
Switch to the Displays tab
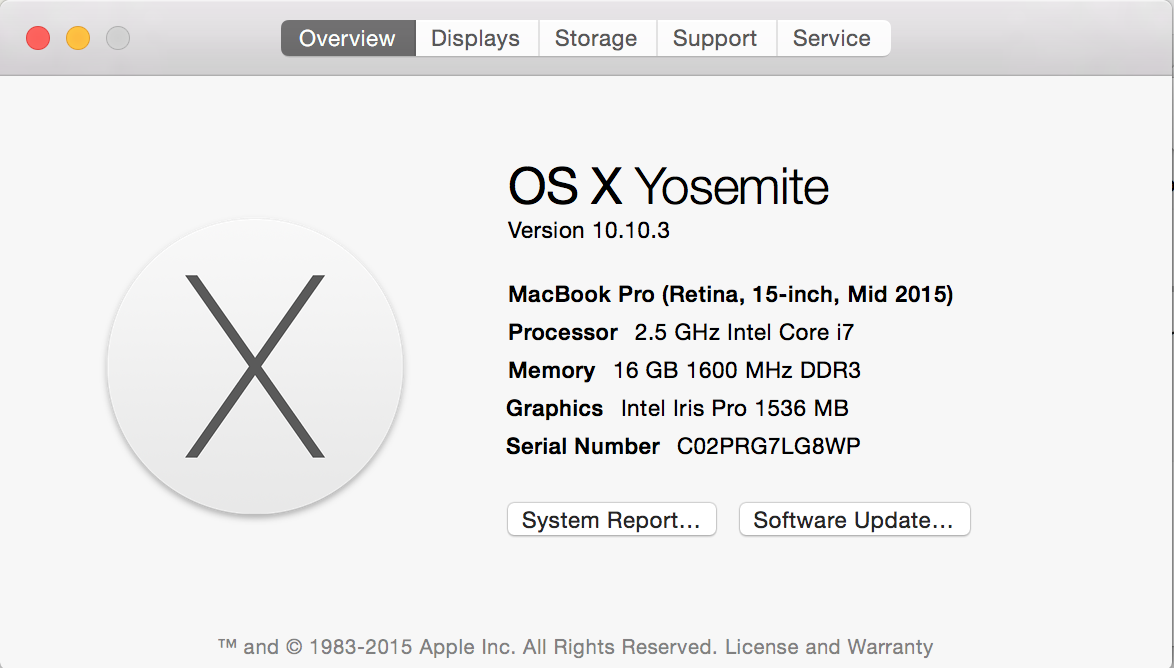(475, 39)
